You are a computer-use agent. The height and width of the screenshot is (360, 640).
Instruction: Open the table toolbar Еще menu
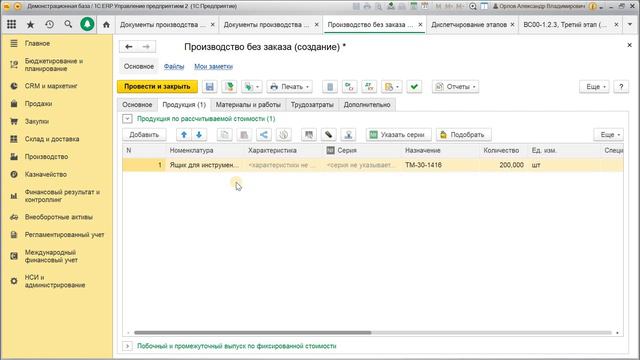pos(609,135)
